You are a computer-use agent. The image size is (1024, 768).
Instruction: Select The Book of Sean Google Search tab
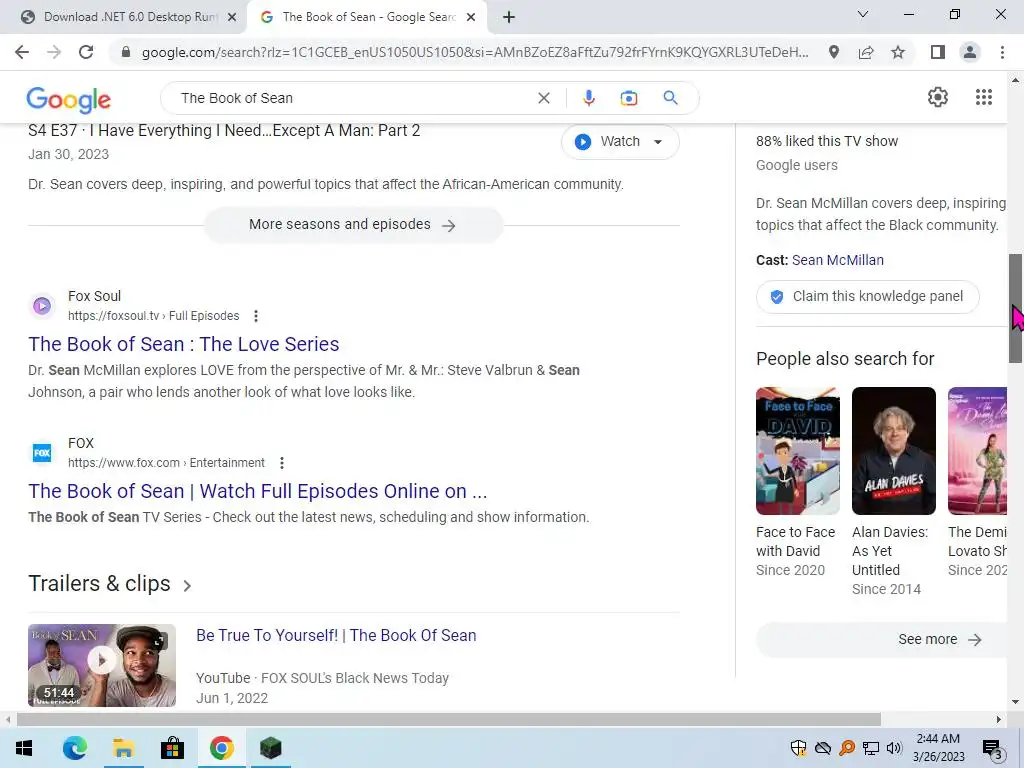[367, 17]
